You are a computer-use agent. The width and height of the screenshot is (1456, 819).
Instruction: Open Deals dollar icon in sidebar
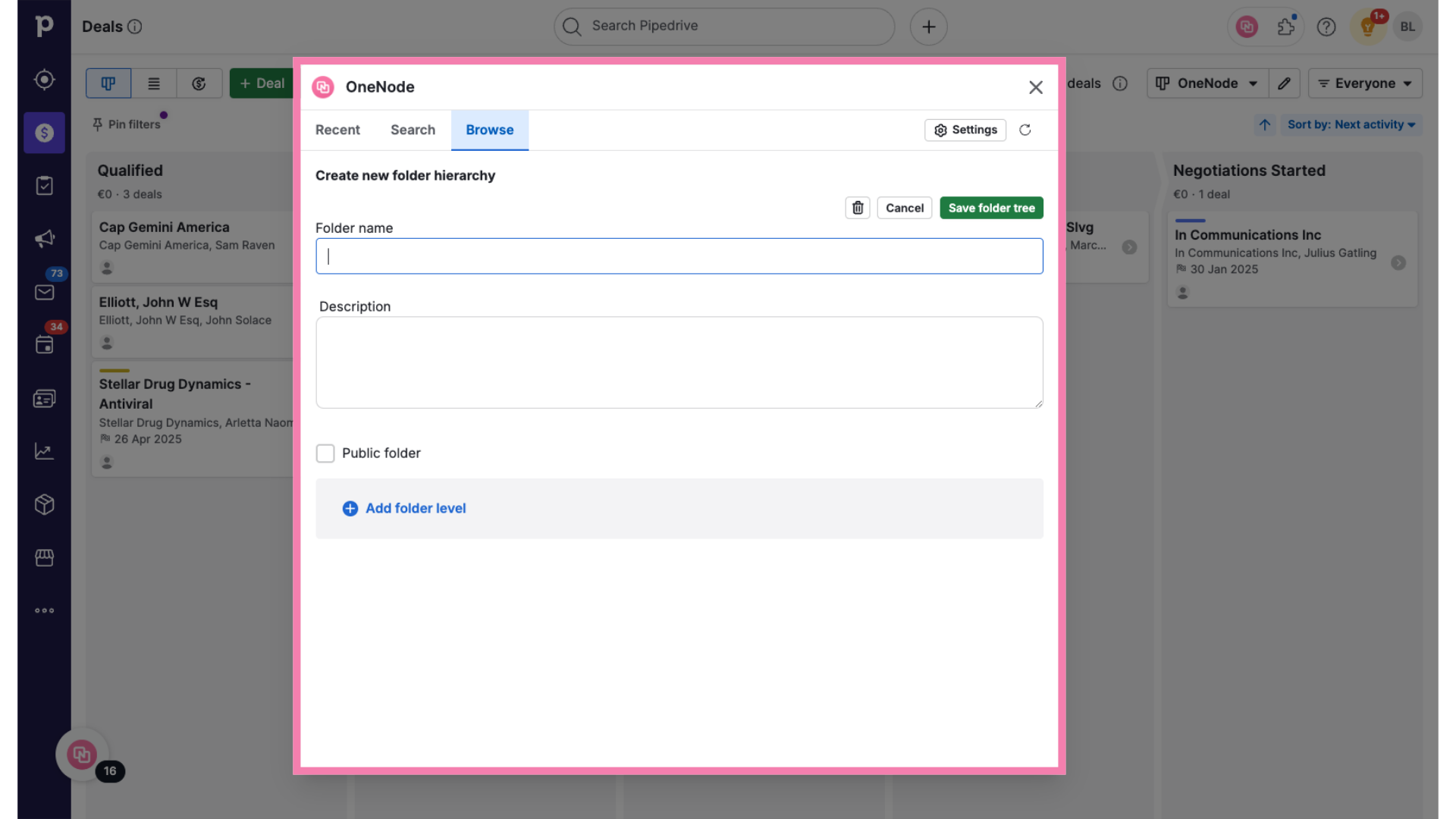(x=44, y=133)
